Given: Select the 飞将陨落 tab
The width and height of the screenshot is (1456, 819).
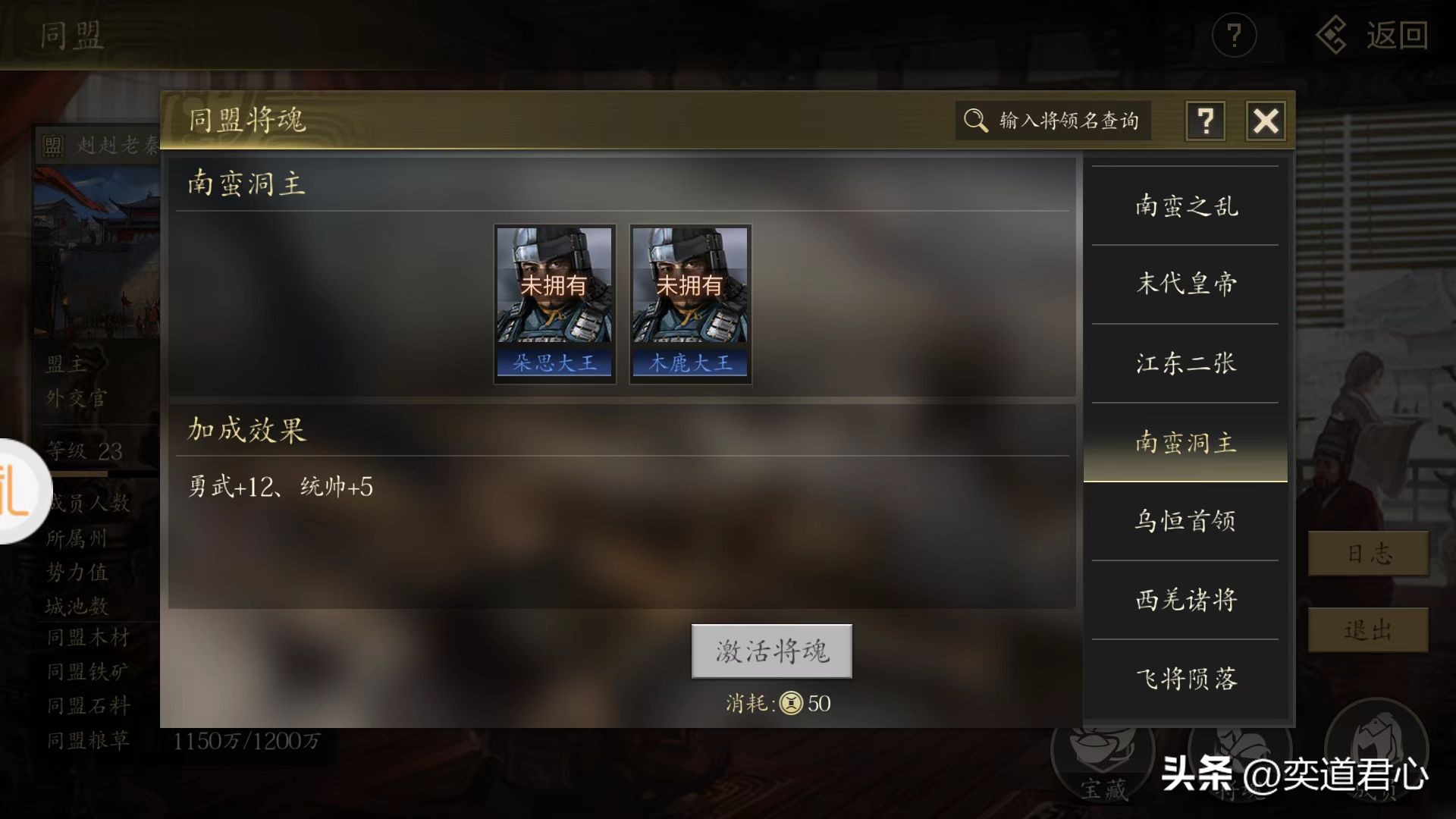Looking at the screenshot, I should coord(1185,679).
